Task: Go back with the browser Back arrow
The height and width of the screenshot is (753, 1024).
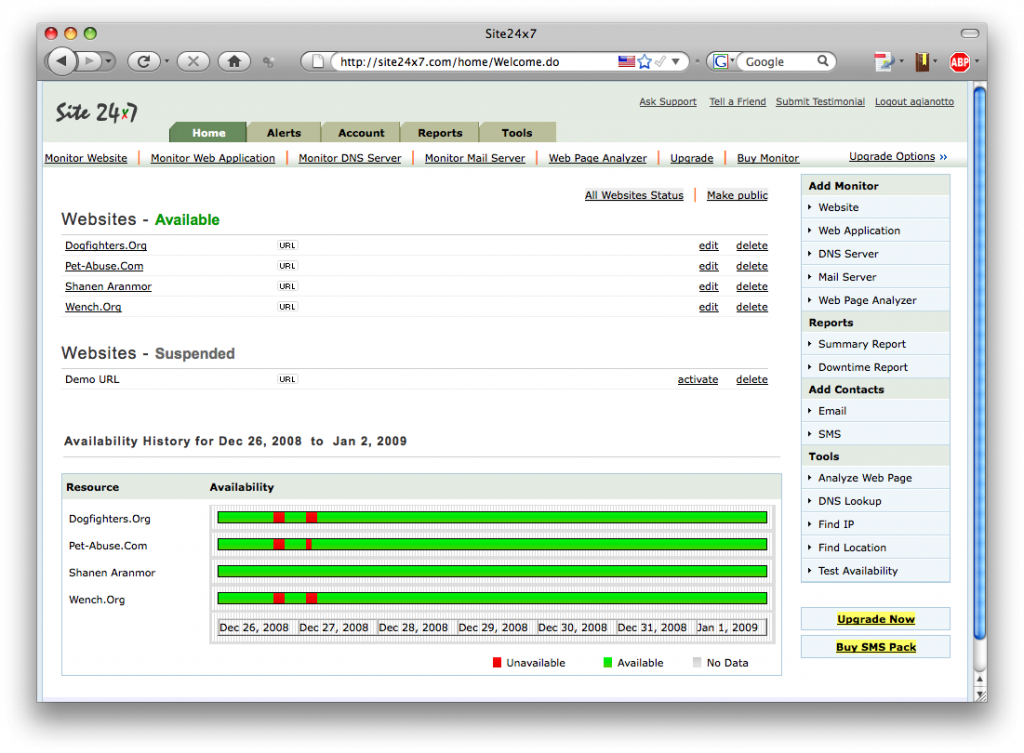Action: (61, 61)
